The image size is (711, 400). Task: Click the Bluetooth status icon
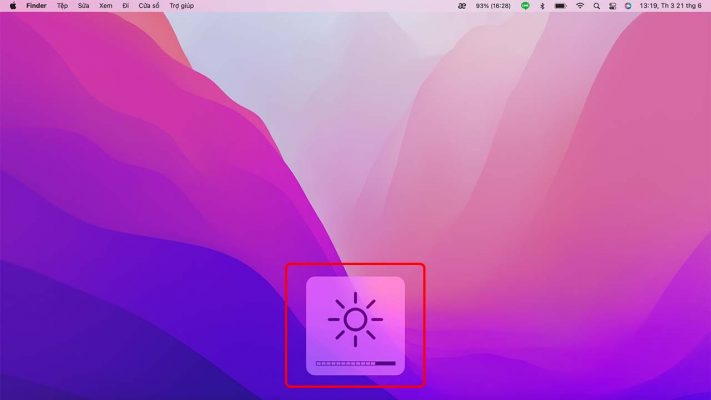pyautogui.click(x=542, y=6)
